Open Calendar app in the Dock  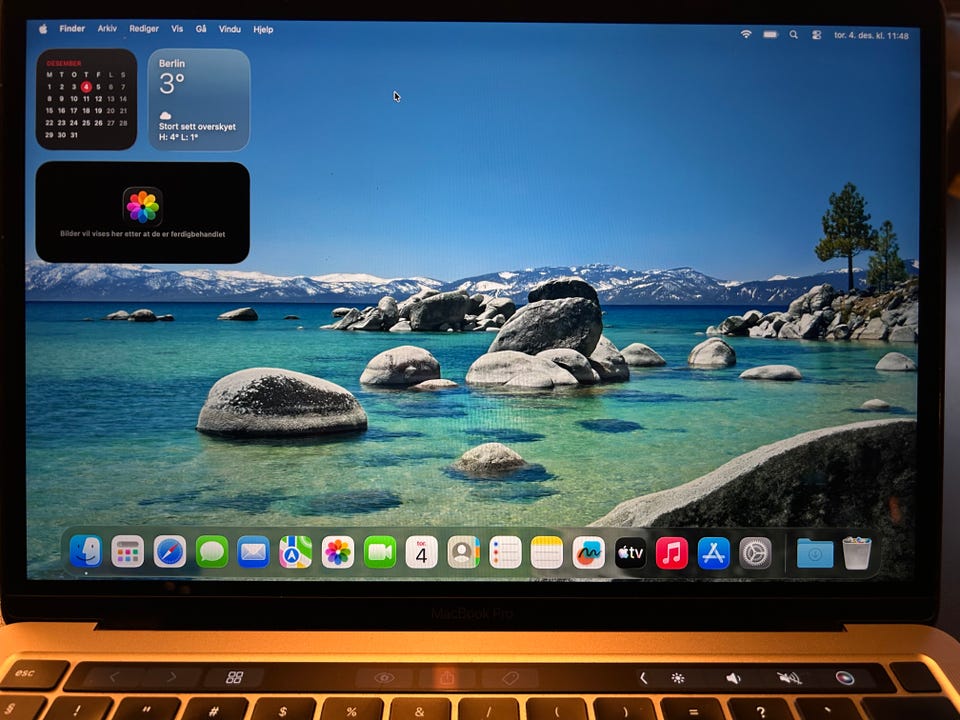tap(421, 552)
